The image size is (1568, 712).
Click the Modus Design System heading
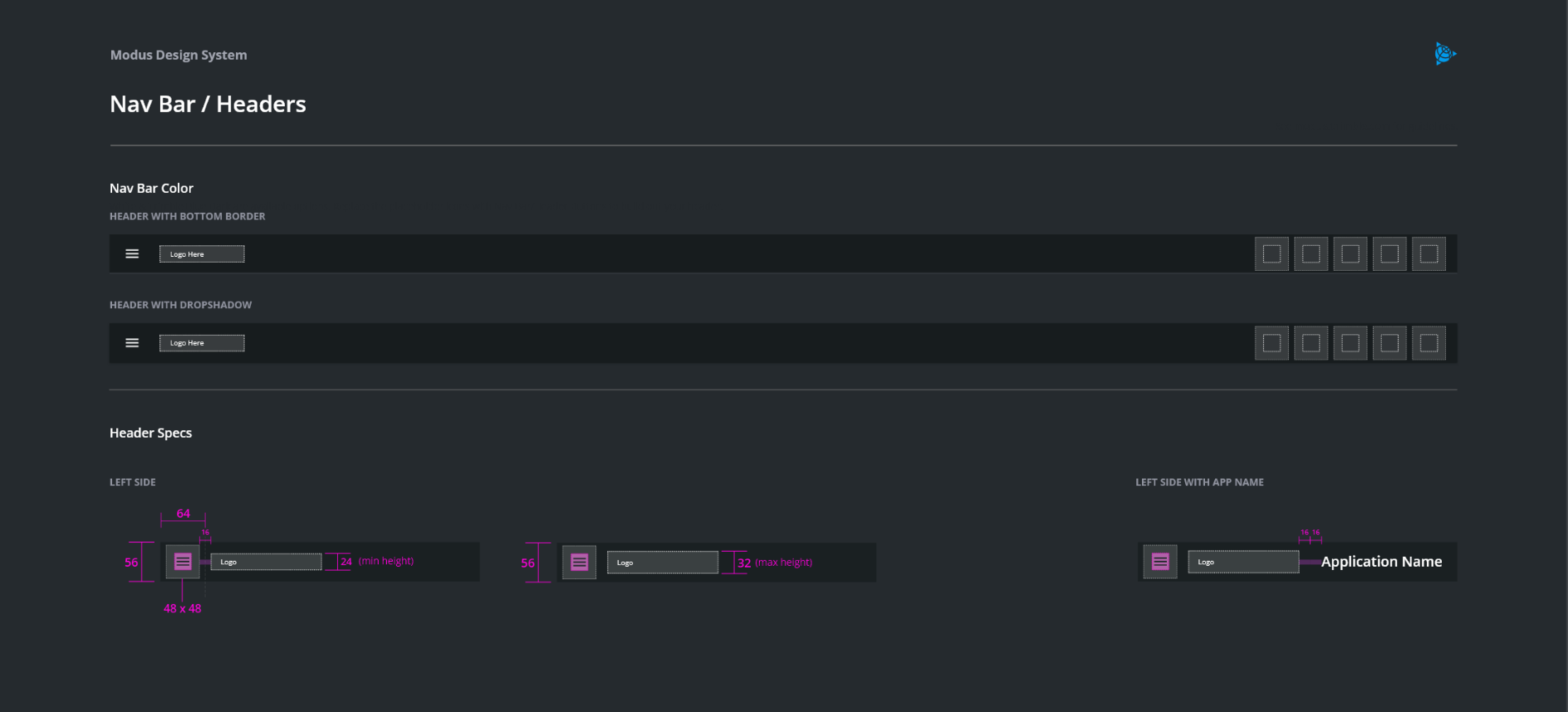(178, 54)
